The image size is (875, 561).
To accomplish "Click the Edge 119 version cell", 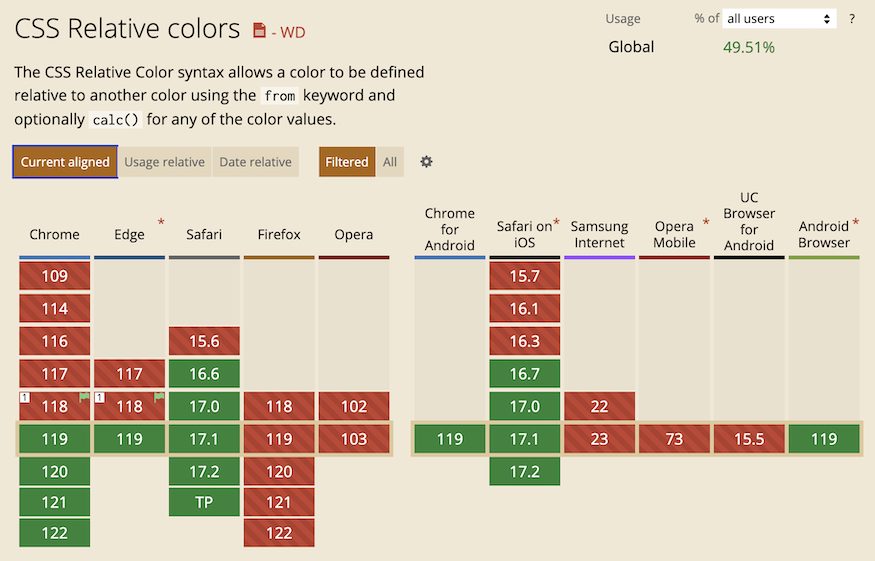I will point(129,439).
